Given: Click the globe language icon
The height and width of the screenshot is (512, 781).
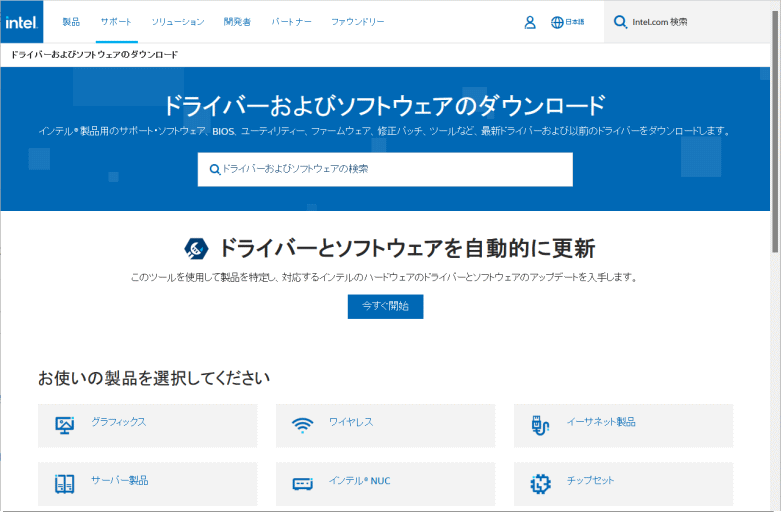Looking at the screenshot, I should [x=557, y=22].
